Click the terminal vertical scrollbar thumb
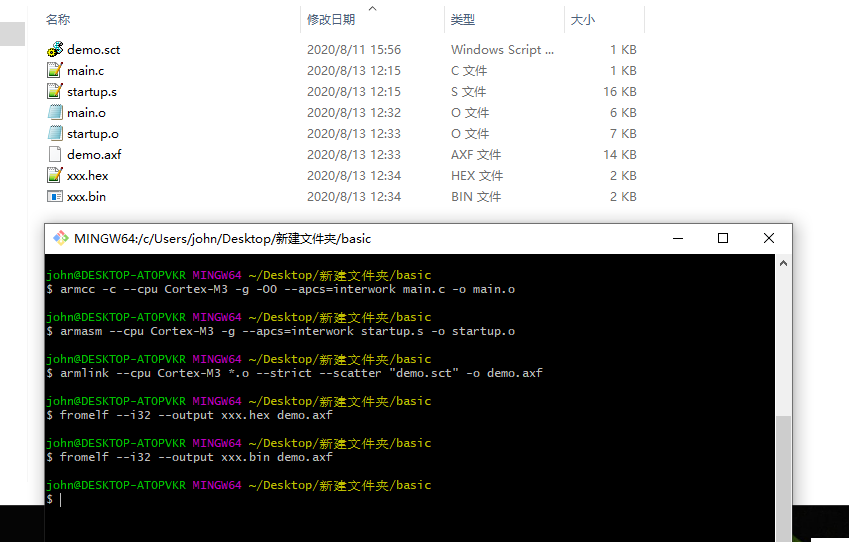This screenshot has width=849, height=542. pos(783,479)
